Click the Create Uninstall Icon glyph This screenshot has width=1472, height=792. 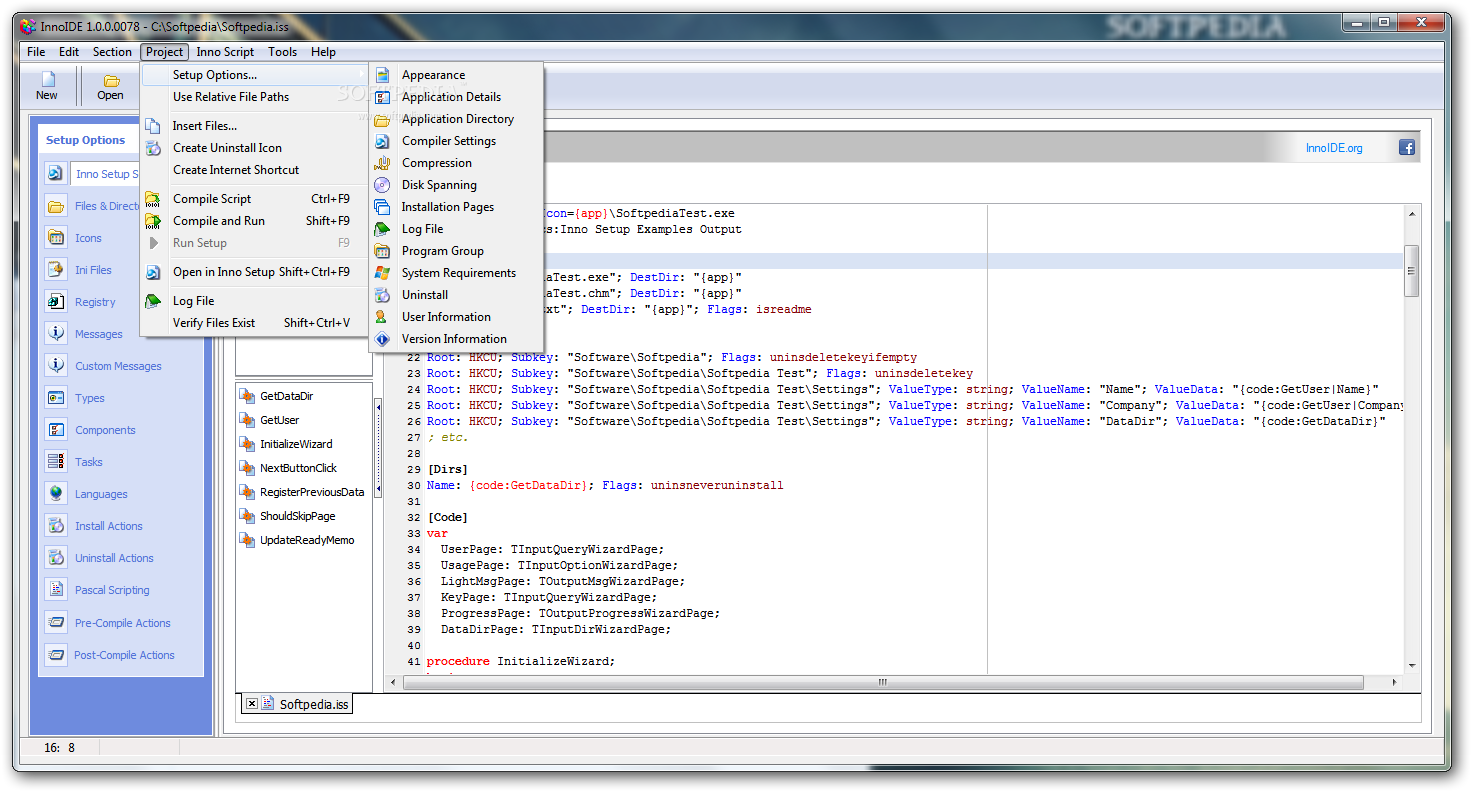153,148
